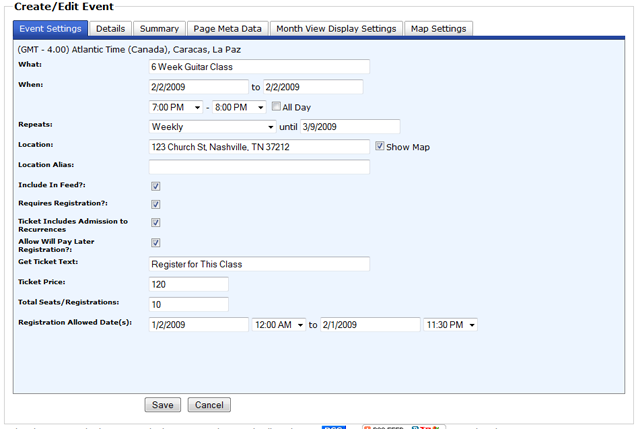Enable the All Day checkbox
This screenshot has width=640, height=429.
pyautogui.click(x=277, y=107)
